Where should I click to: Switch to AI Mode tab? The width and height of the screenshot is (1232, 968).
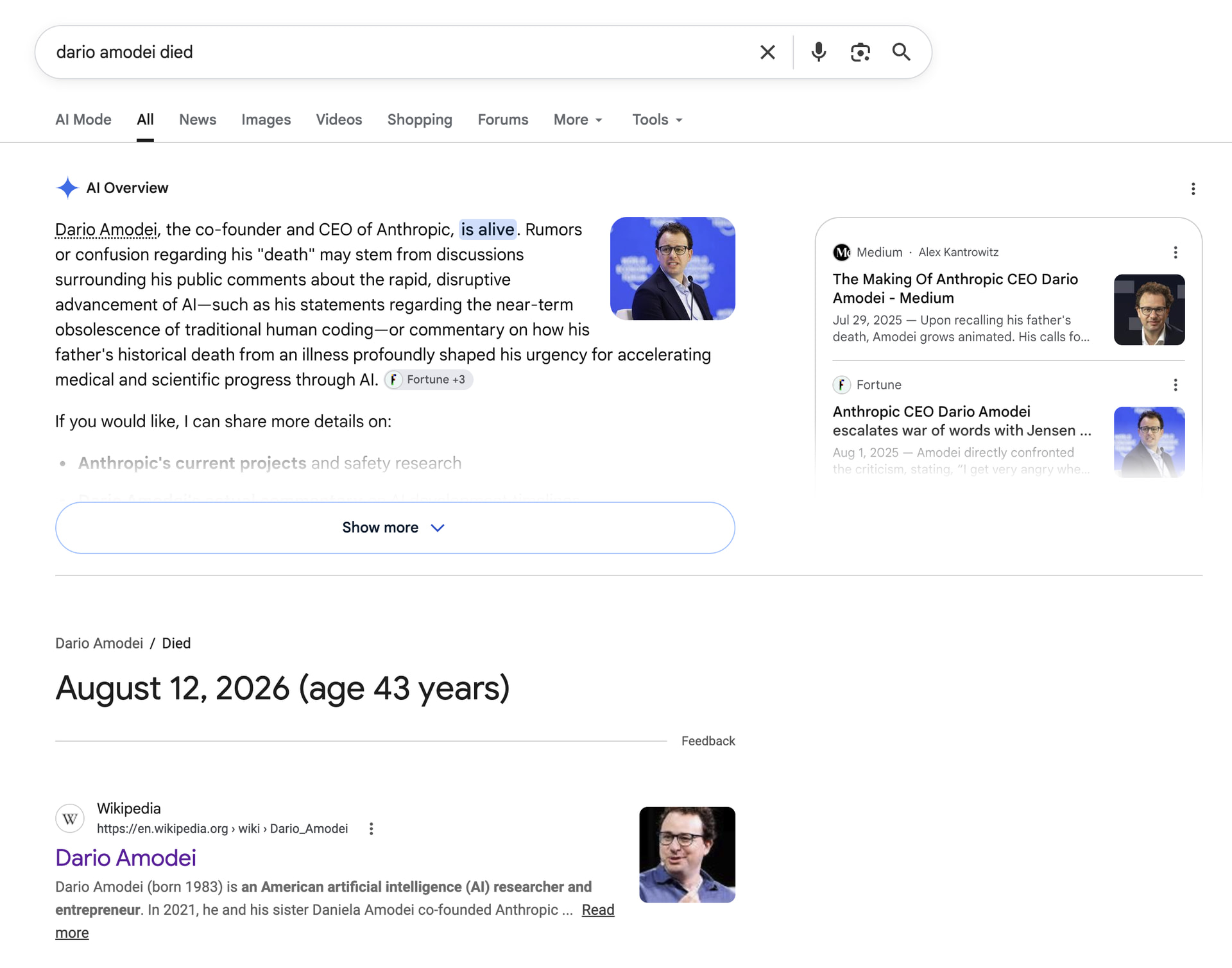[x=83, y=120]
